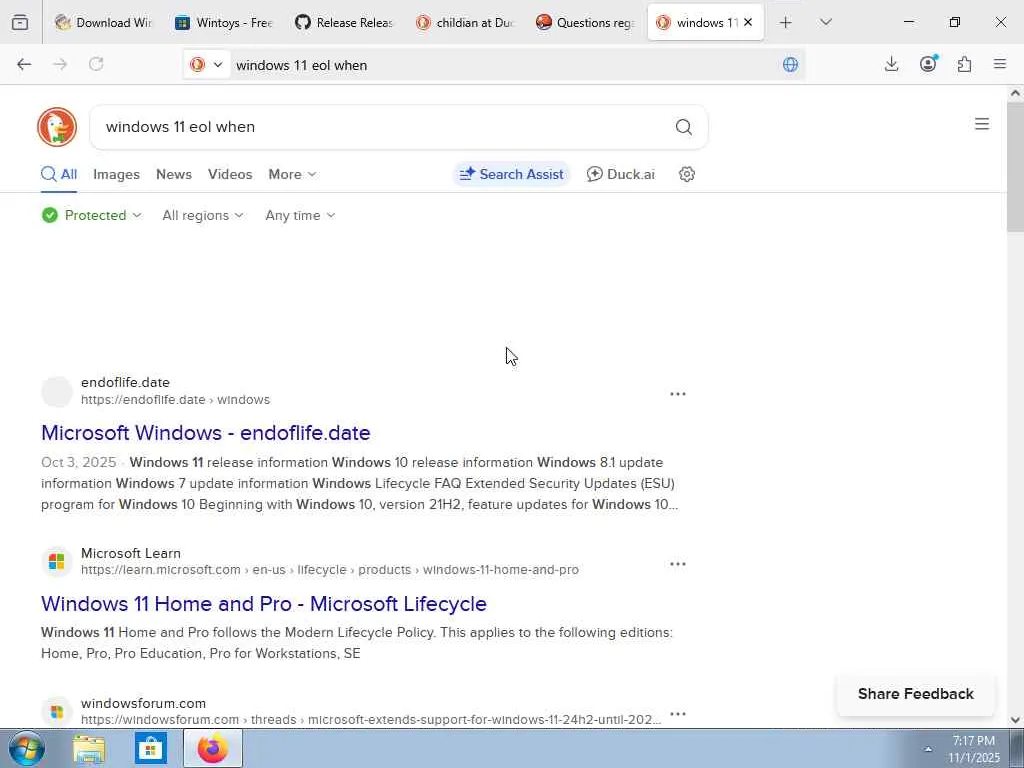The height and width of the screenshot is (768, 1024).
Task: Open Windows 11 Home and Pro link
Action: coord(264,603)
